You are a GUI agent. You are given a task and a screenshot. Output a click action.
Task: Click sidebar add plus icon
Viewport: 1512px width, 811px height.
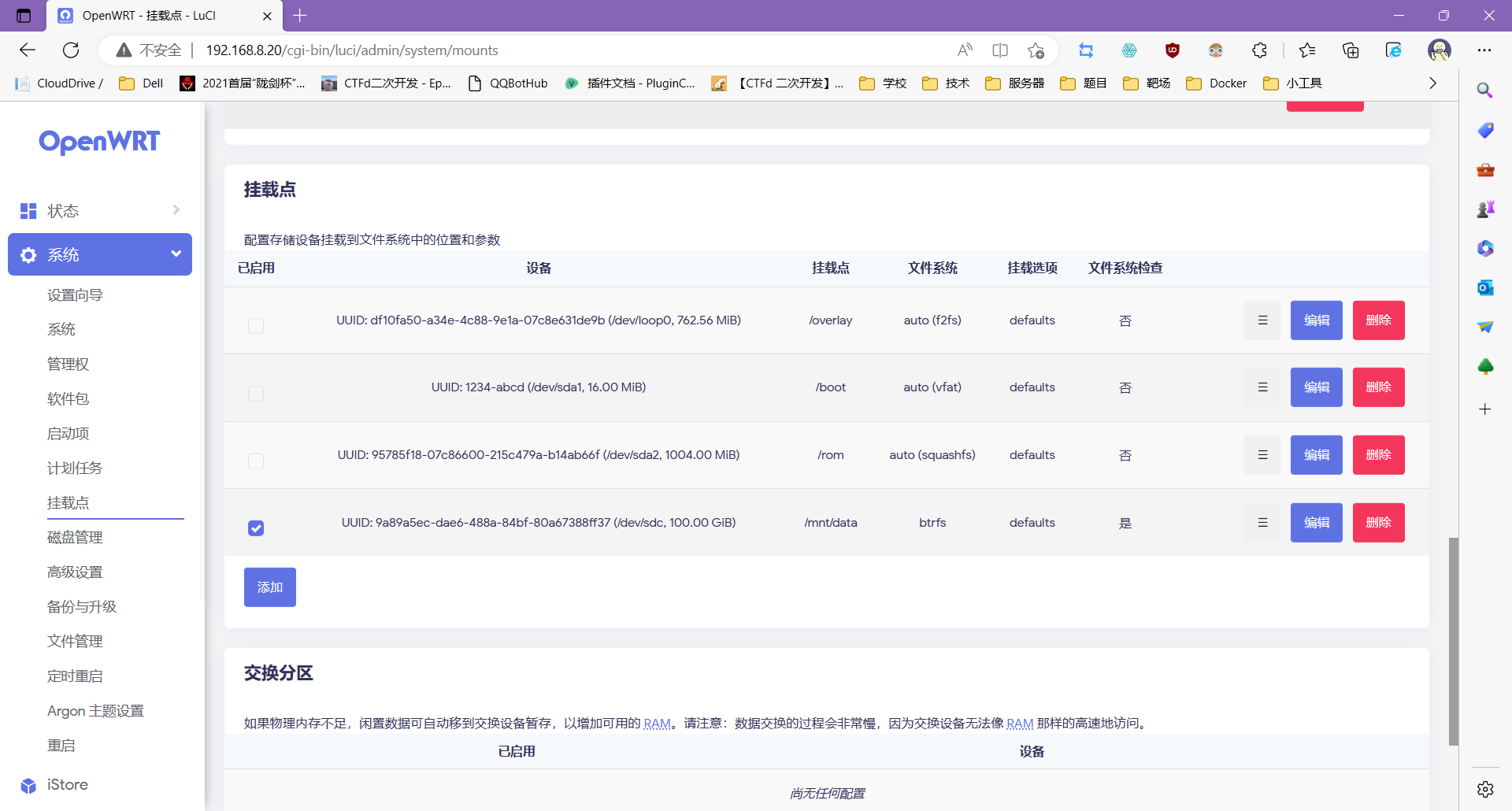click(1485, 409)
